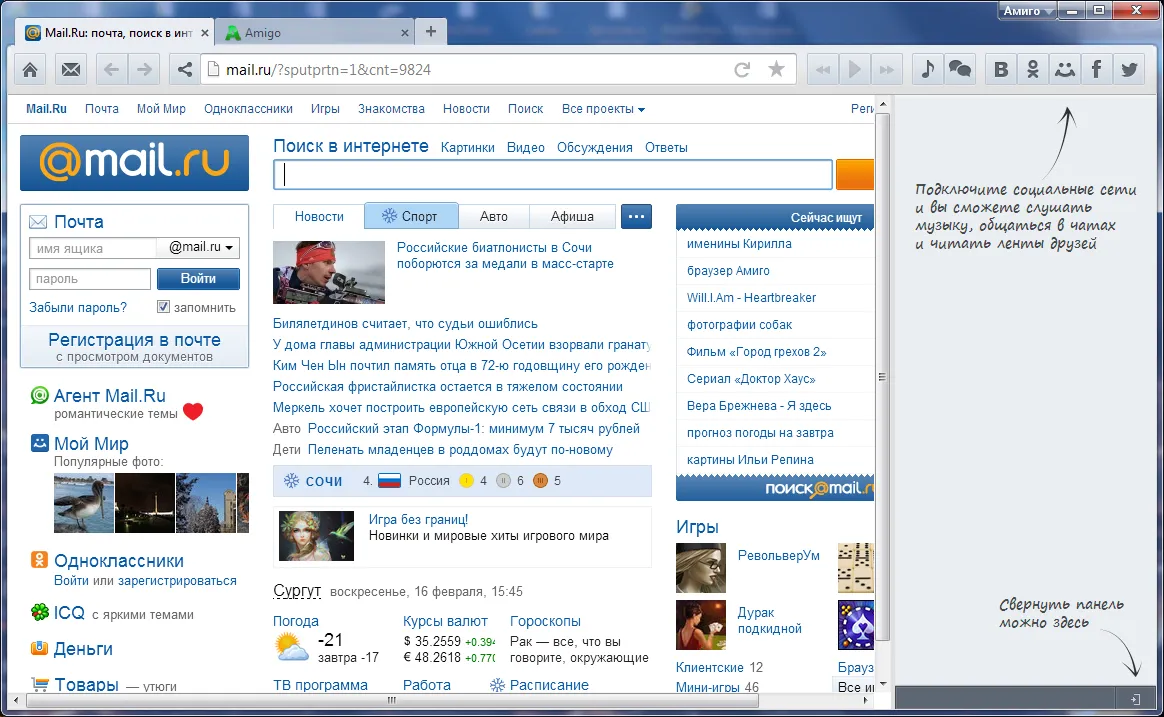Open ICQ sidebar link
This screenshot has width=1164, height=717.
tap(69, 613)
